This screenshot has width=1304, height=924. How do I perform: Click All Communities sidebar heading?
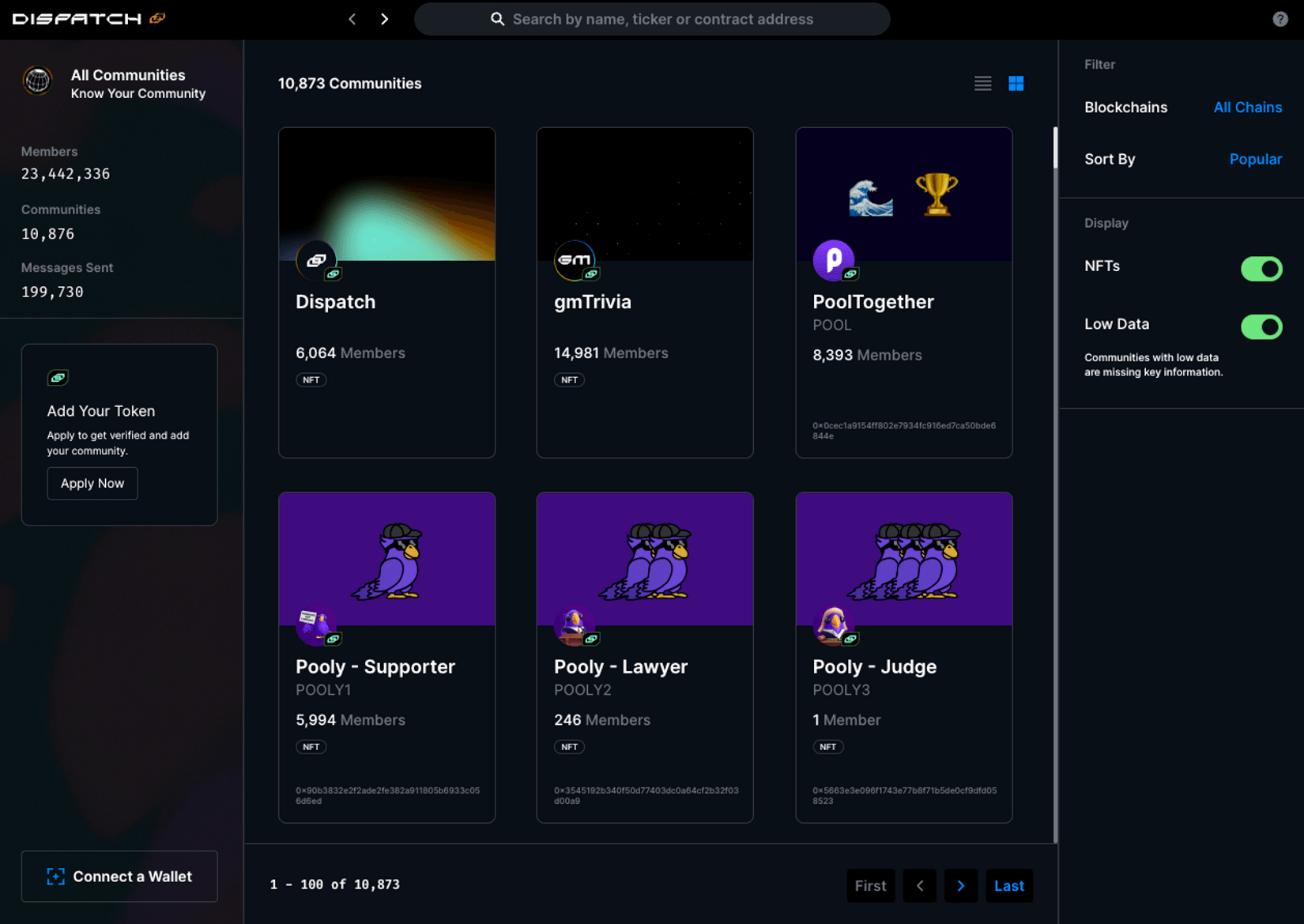[128, 75]
